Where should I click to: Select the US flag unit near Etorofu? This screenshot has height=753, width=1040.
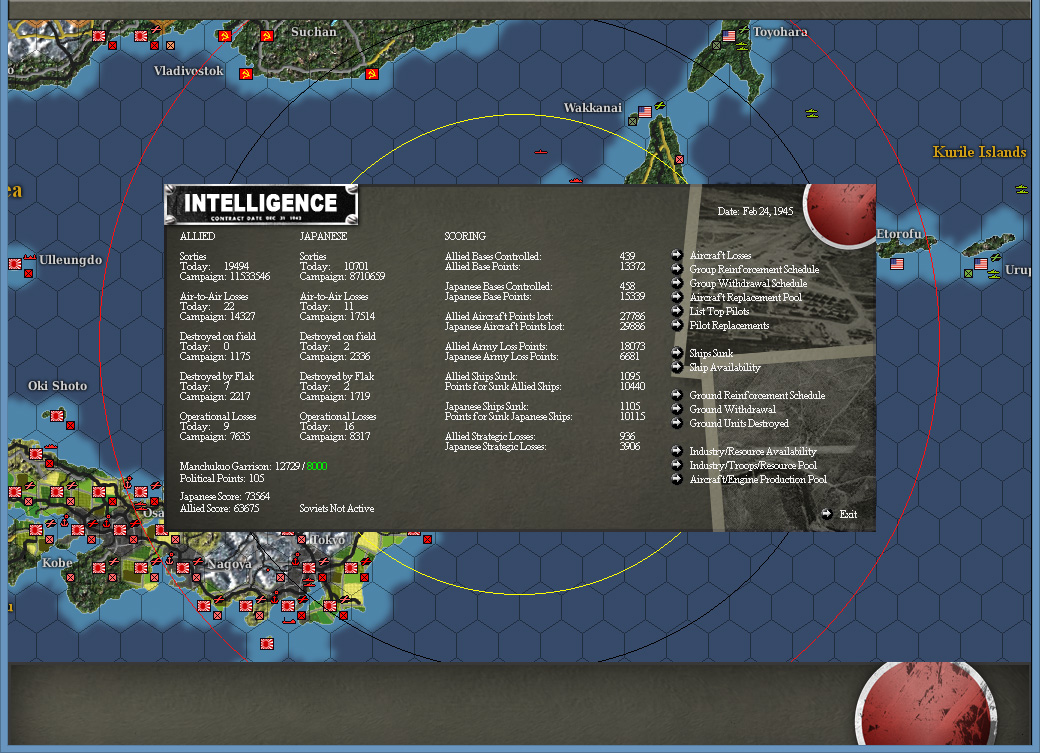897,263
